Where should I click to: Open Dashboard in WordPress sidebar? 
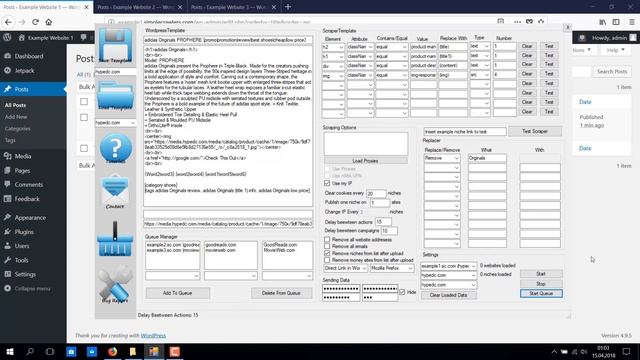(x=29, y=56)
